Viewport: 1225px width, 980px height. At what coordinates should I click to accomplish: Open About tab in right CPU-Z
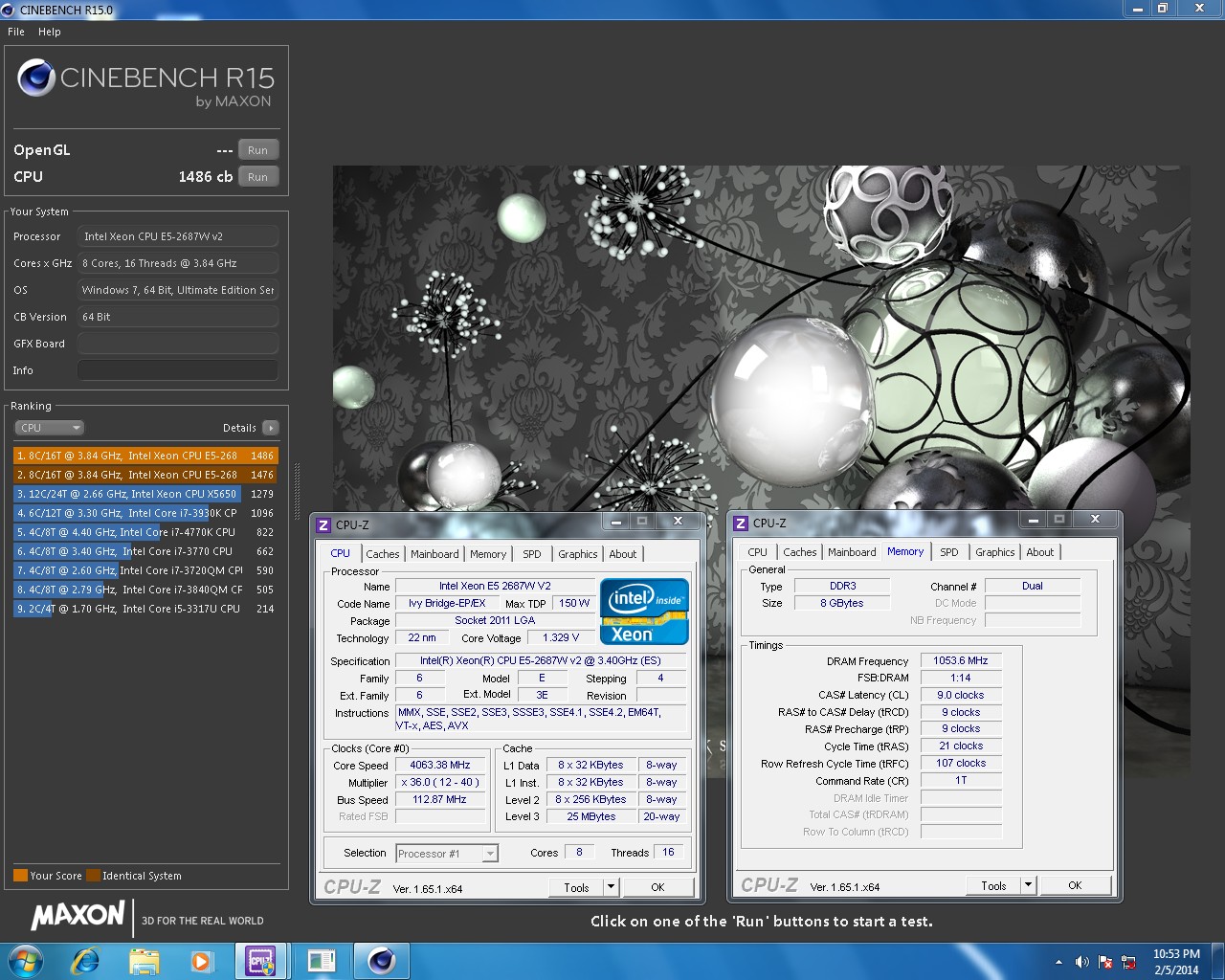tap(1040, 552)
